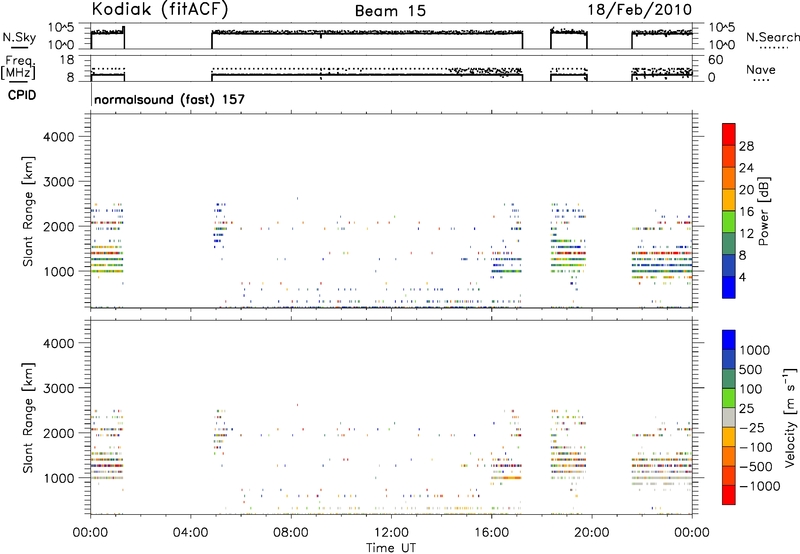Viewport: 800px width, 554px height.
Task: Select the "500" label on the velocity colorbar
Action: pyautogui.click(x=751, y=370)
